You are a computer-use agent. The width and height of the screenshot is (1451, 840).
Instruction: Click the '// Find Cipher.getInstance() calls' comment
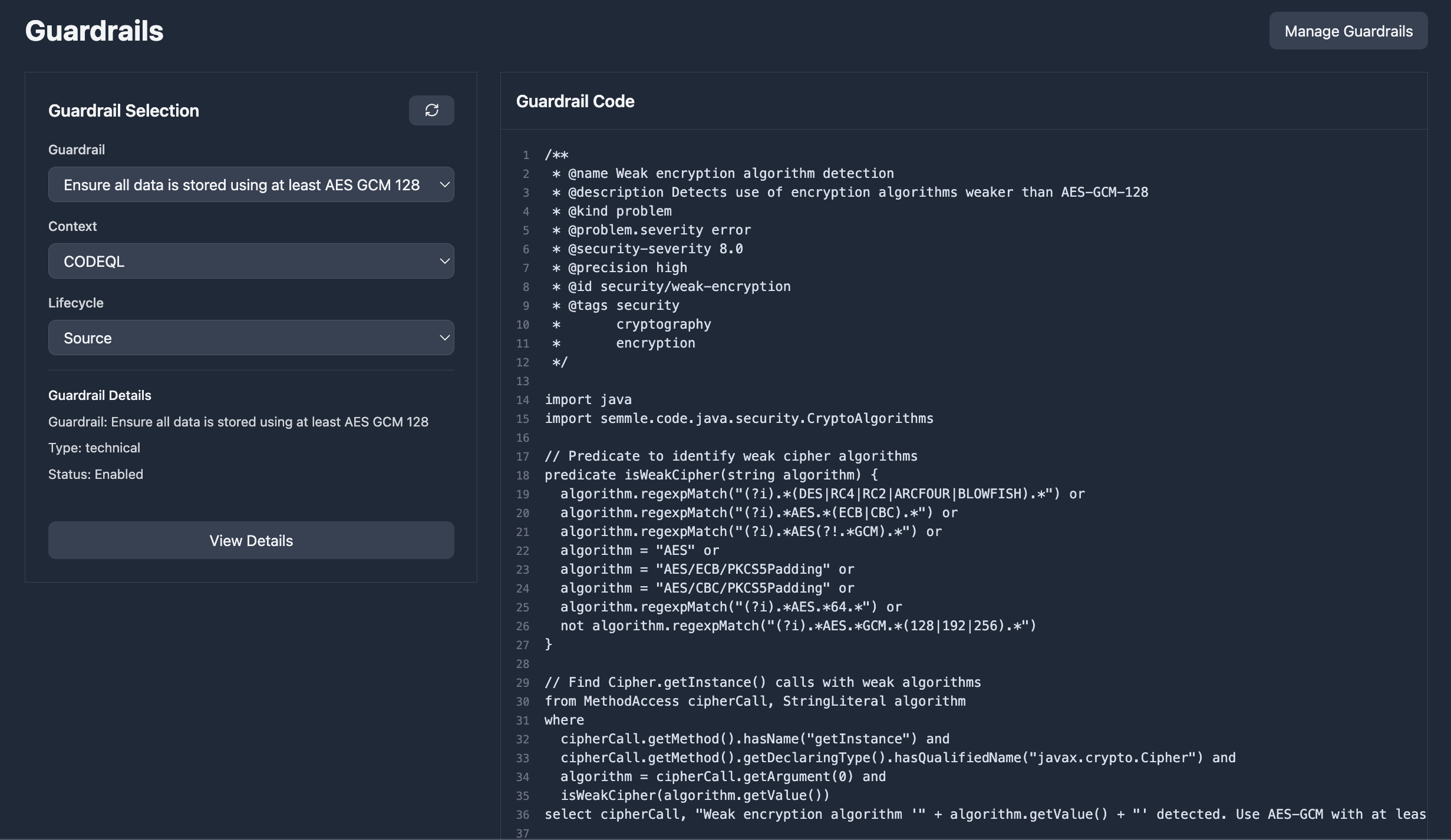pos(763,682)
